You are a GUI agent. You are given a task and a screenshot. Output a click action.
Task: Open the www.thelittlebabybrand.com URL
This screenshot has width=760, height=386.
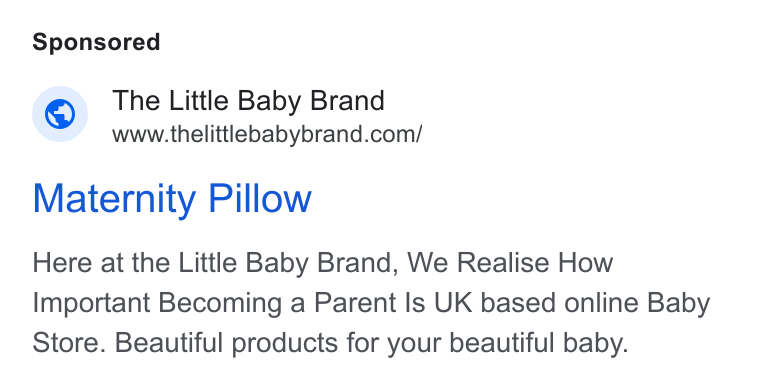point(267,134)
